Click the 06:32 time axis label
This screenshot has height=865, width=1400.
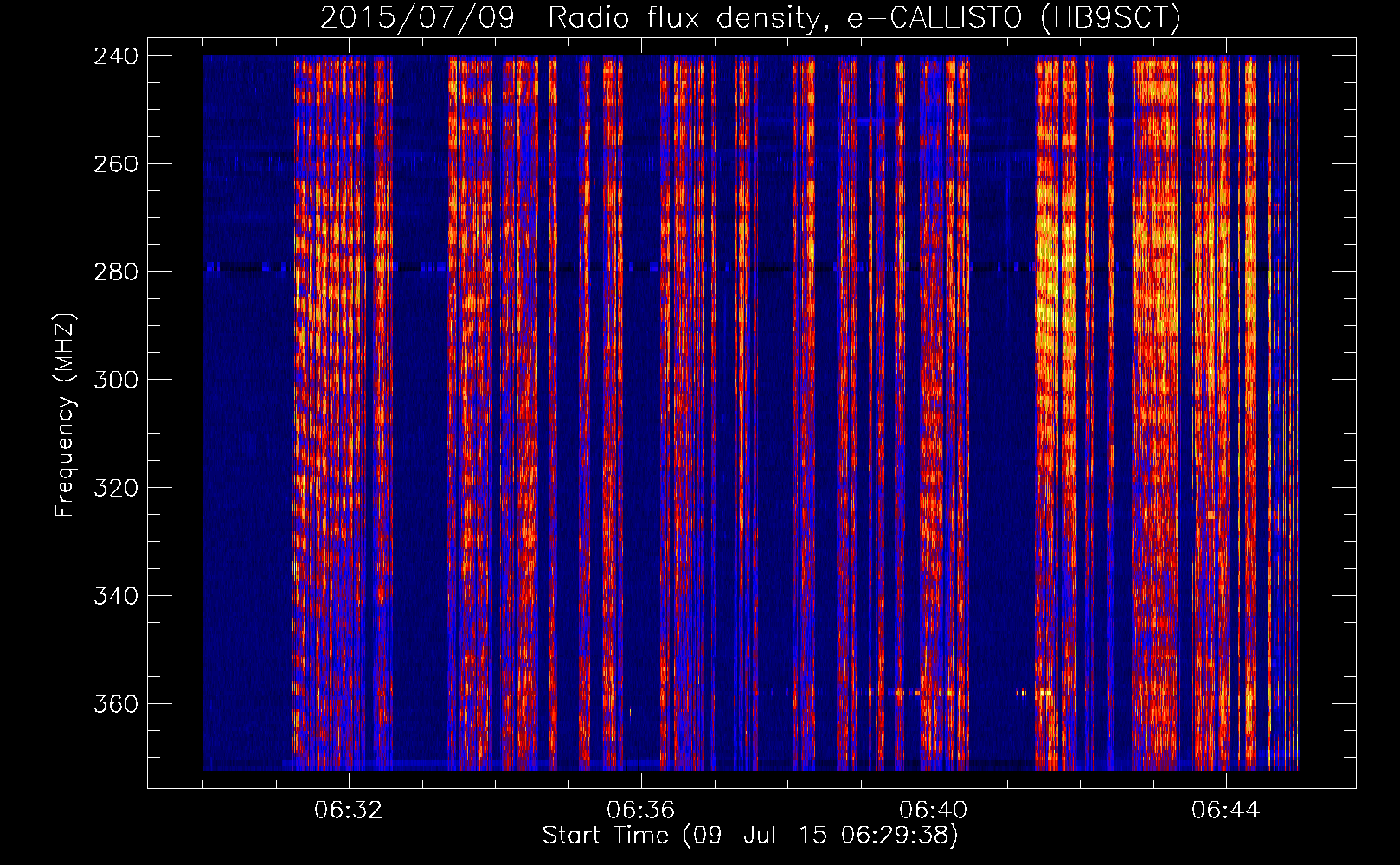(349, 811)
